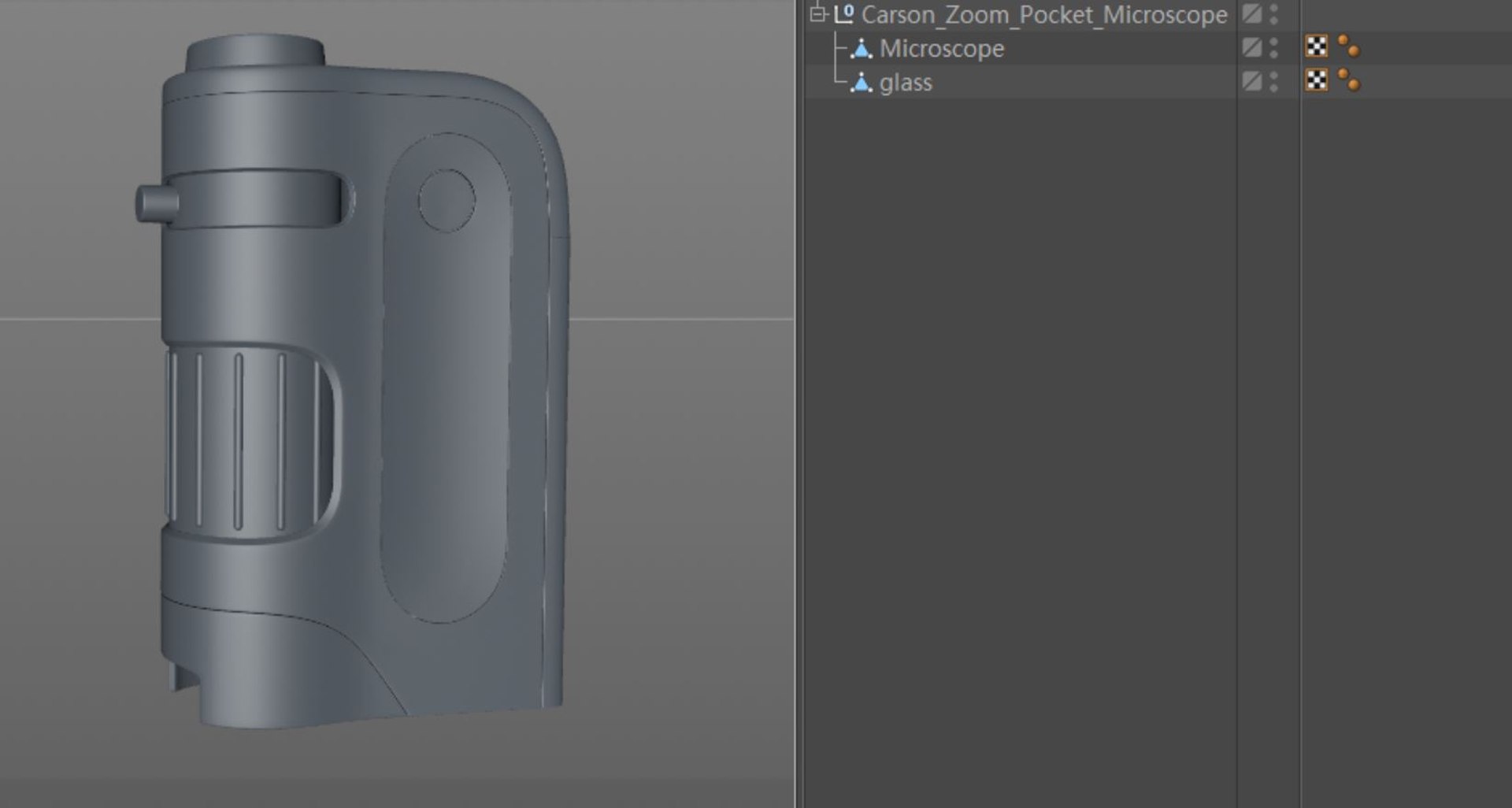
Task: Select the orange Phong tag on Microscope
Action: coord(1349,46)
